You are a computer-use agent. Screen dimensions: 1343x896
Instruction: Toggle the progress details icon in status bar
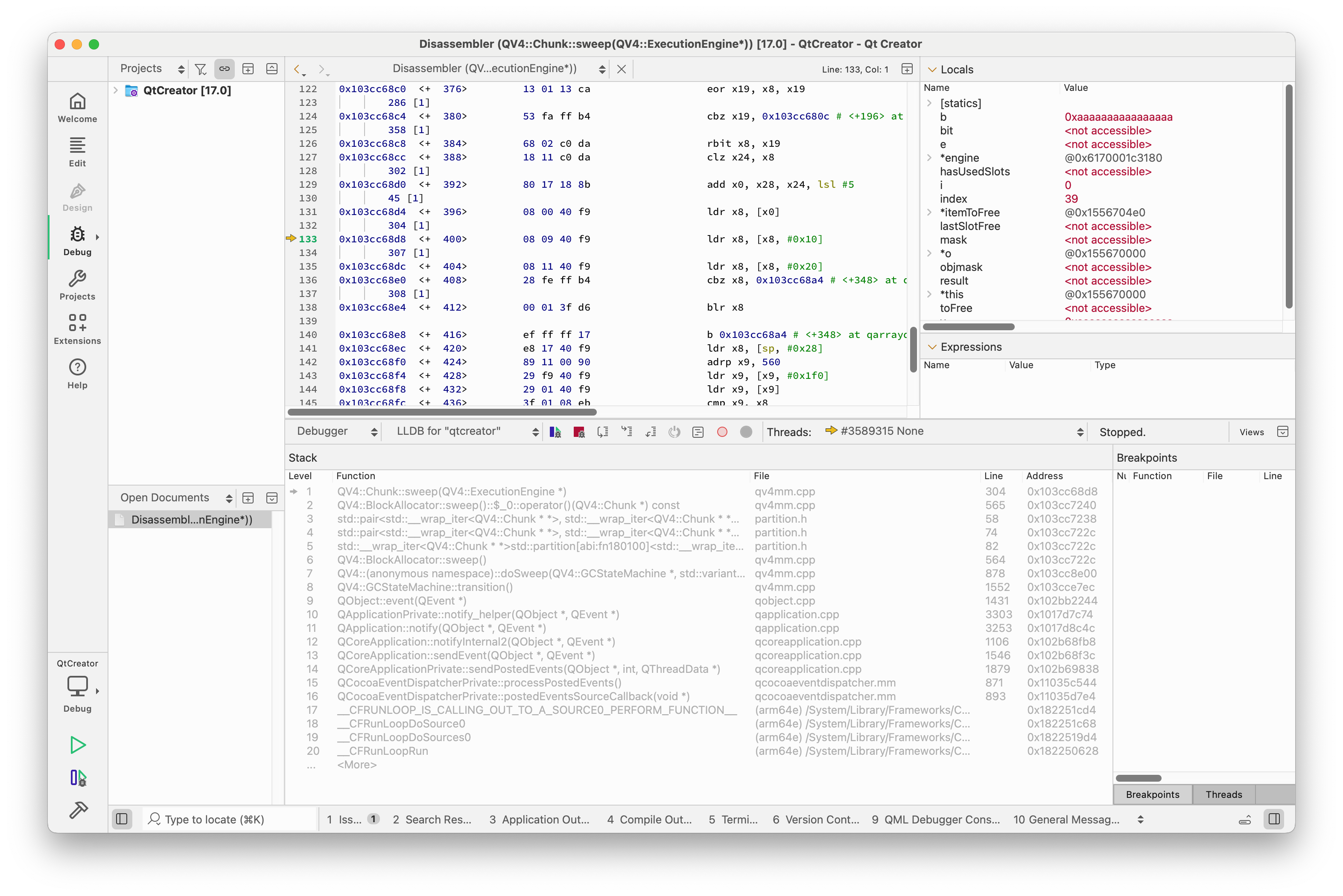tap(1245, 820)
